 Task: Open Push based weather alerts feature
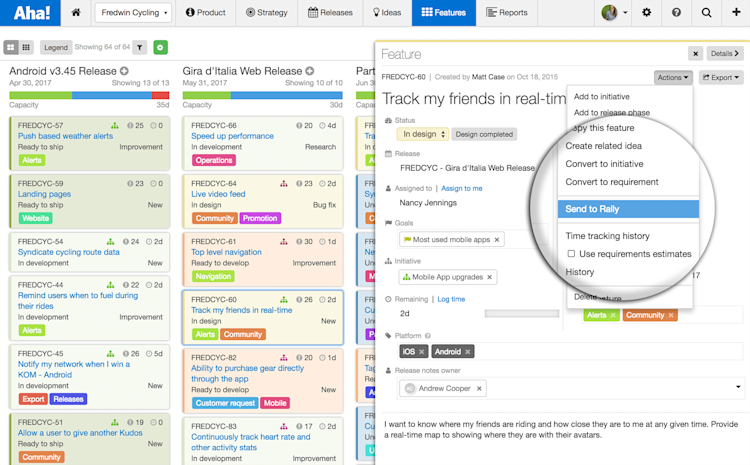click(x=66, y=136)
